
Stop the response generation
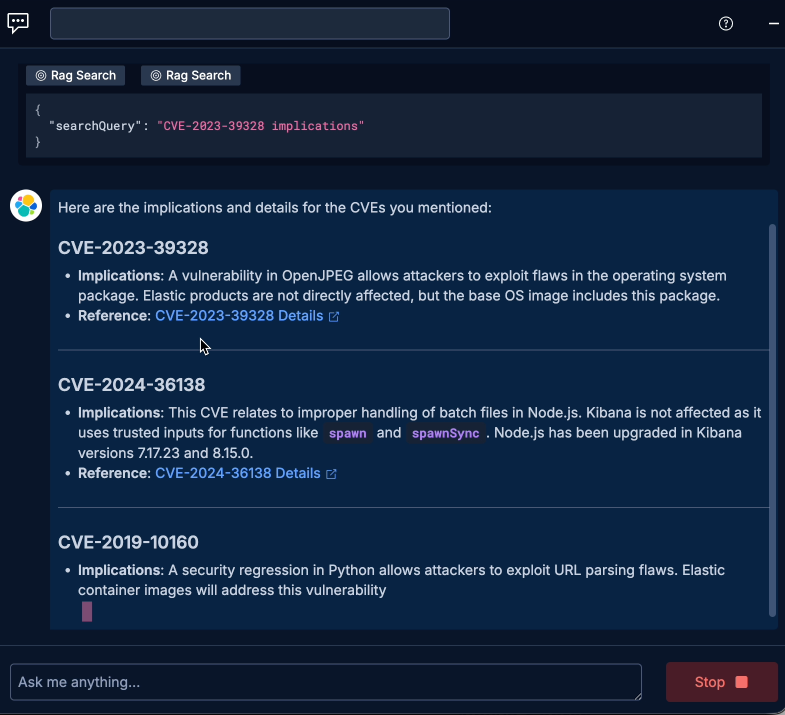pos(721,682)
